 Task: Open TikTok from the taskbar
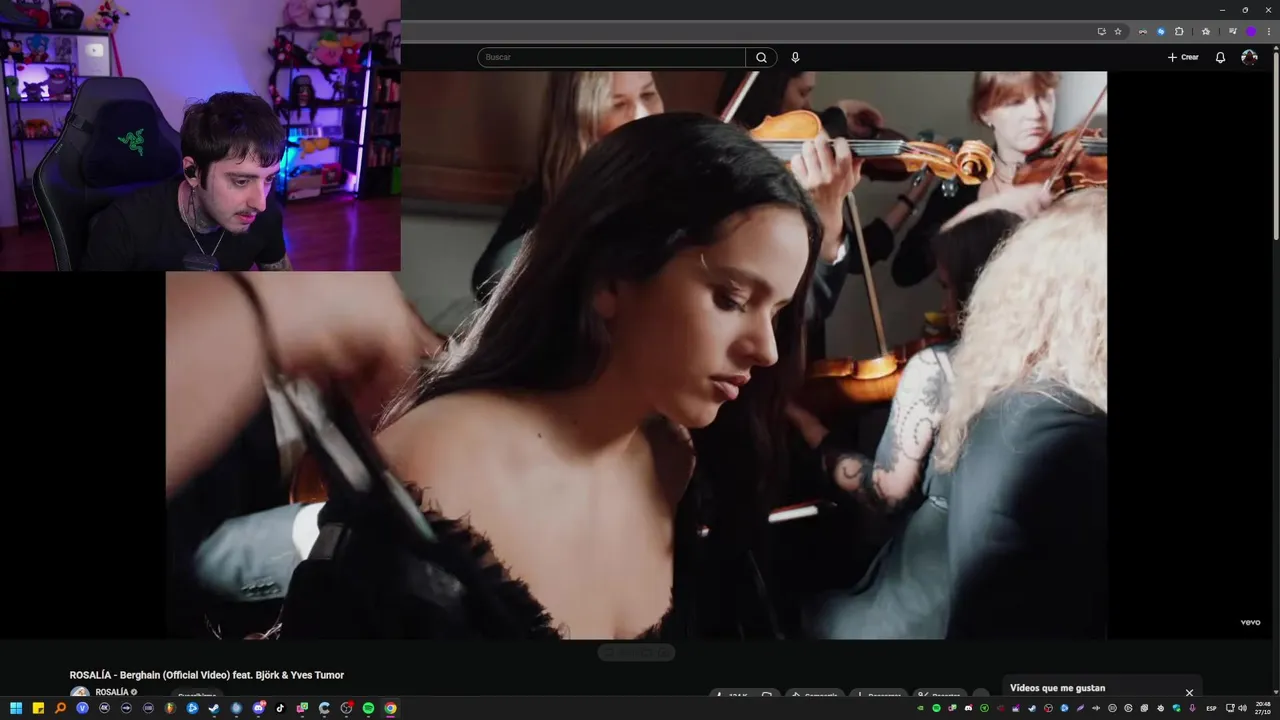point(280,708)
